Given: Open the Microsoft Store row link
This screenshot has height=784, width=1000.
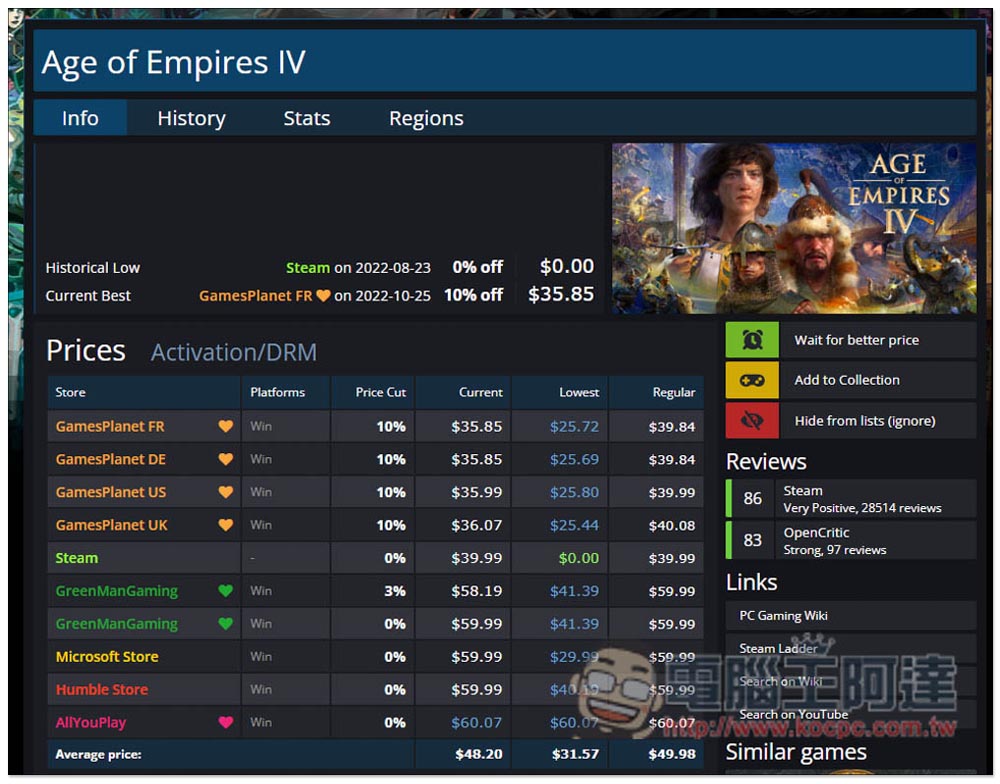Looking at the screenshot, I should [x=107, y=656].
